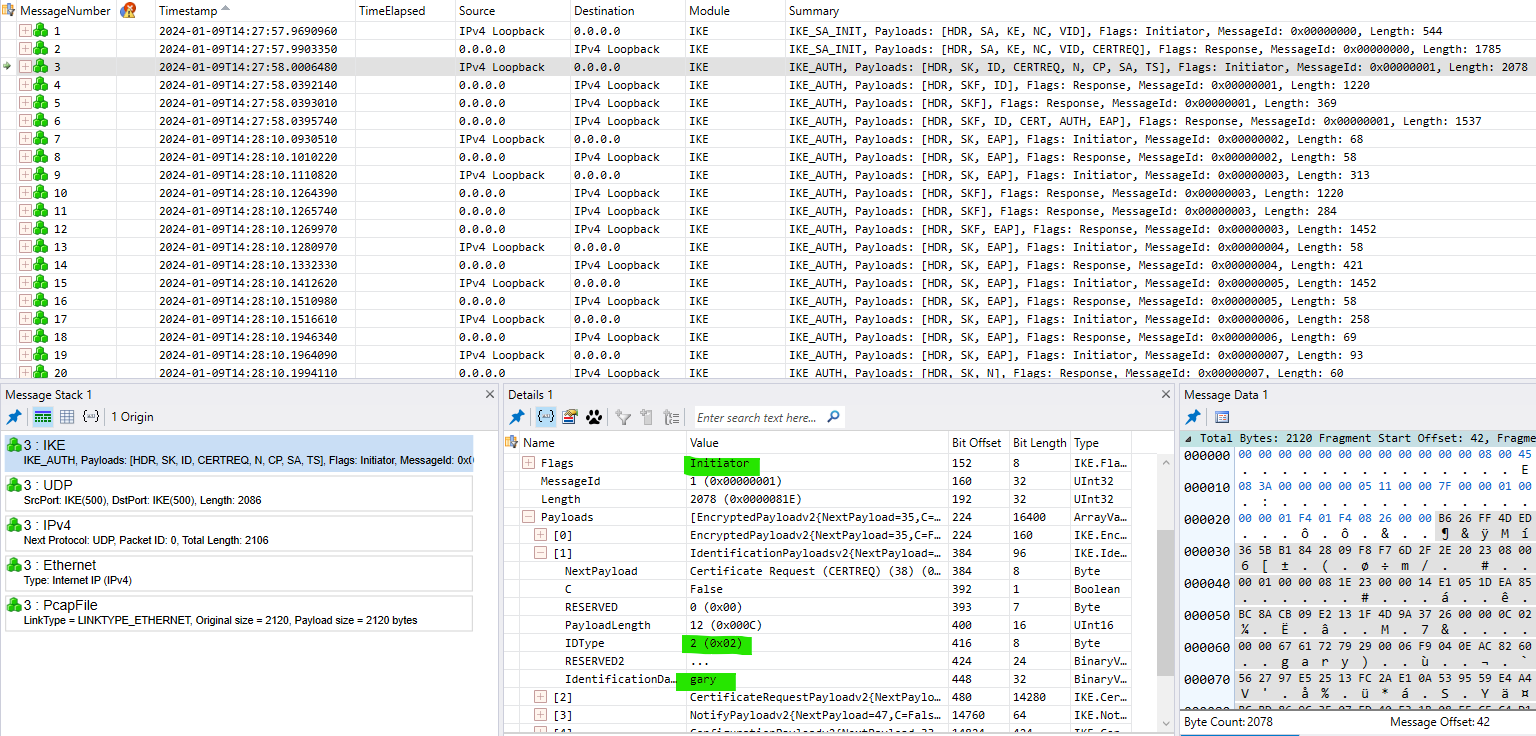Expand payload [3] NotifyPayloadv2

(x=541, y=715)
